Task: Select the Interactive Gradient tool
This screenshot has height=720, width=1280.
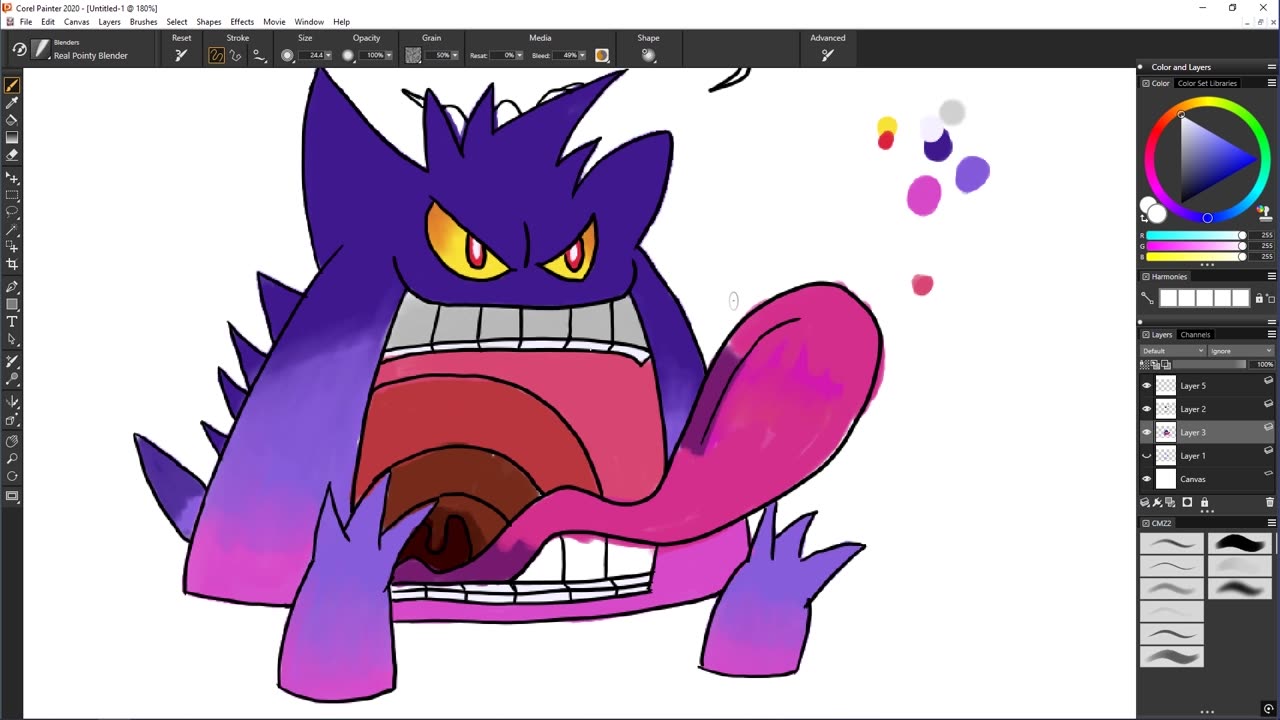Action: click(12, 137)
